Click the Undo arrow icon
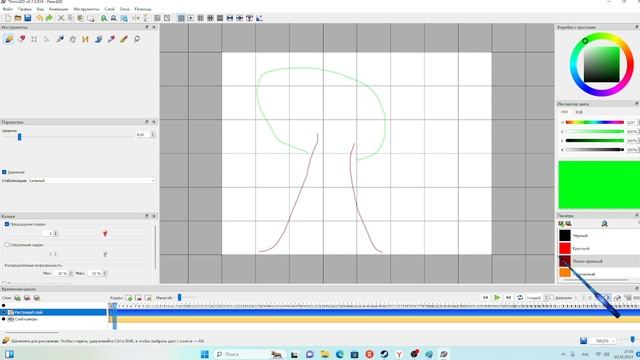The height and width of the screenshot is (360, 640). (39, 18)
